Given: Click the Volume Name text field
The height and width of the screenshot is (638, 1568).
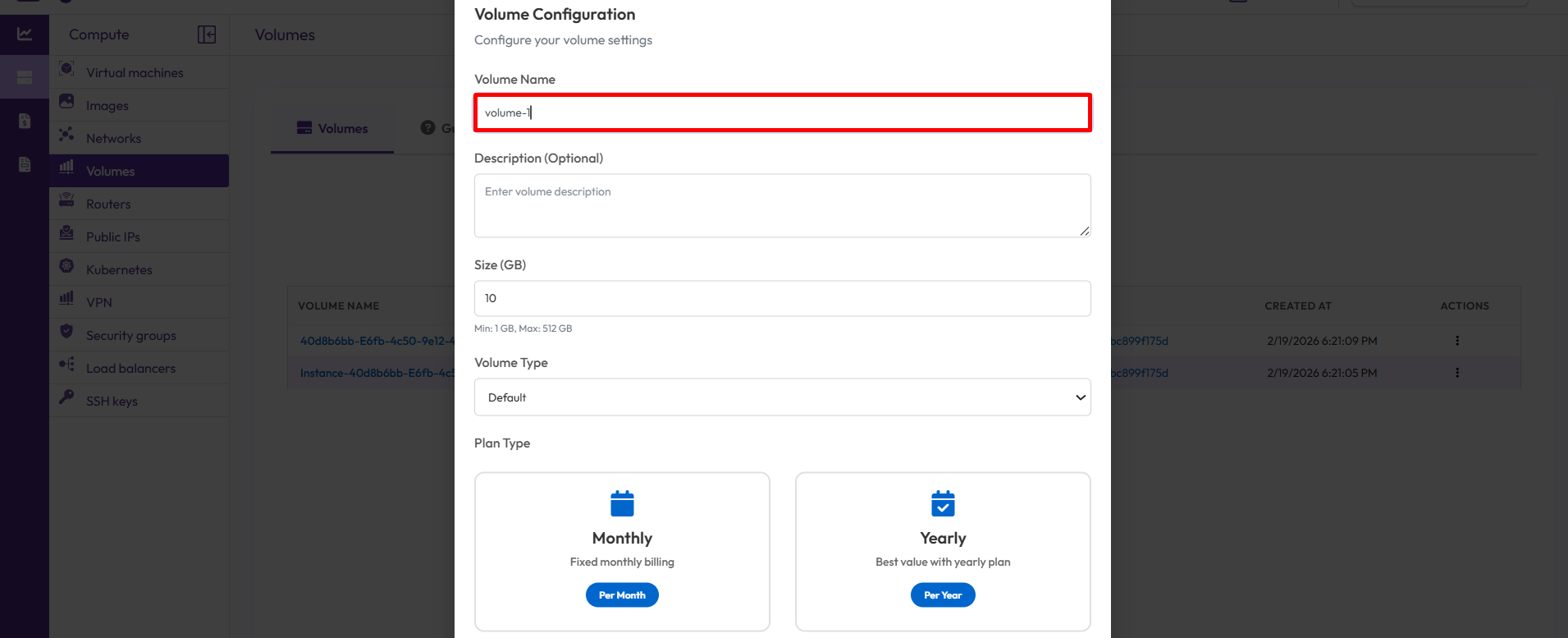Looking at the screenshot, I should (782, 112).
